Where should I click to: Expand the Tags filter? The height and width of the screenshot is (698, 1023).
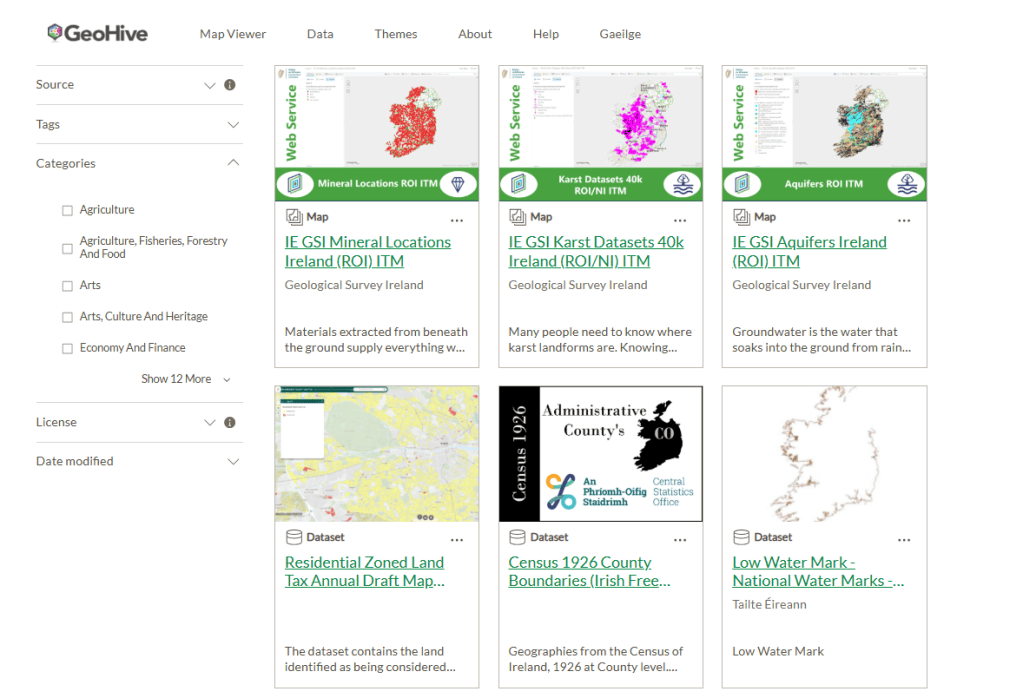point(233,125)
